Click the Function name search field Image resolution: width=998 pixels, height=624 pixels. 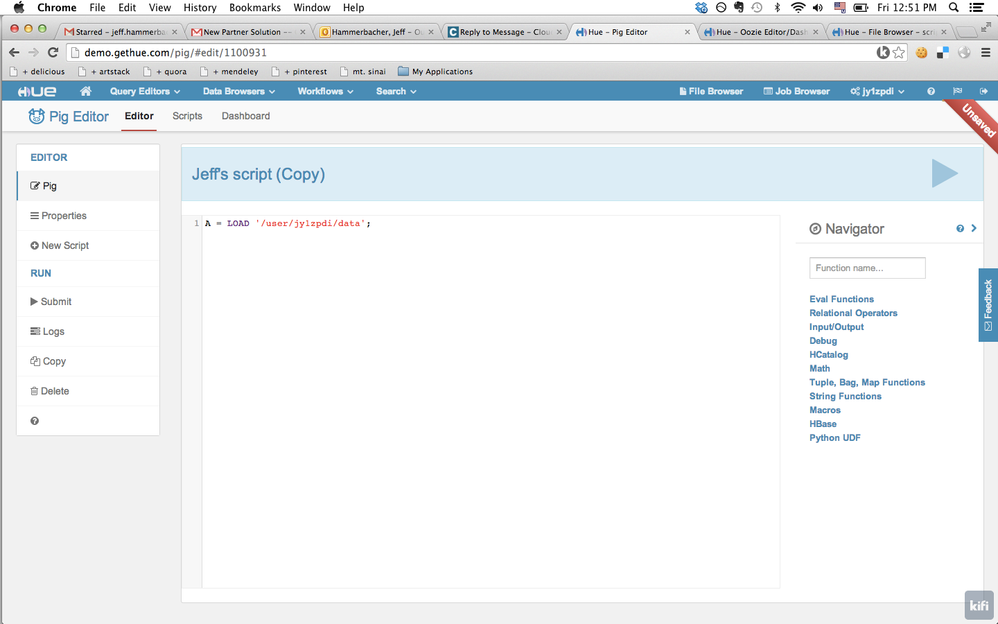tap(867, 268)
